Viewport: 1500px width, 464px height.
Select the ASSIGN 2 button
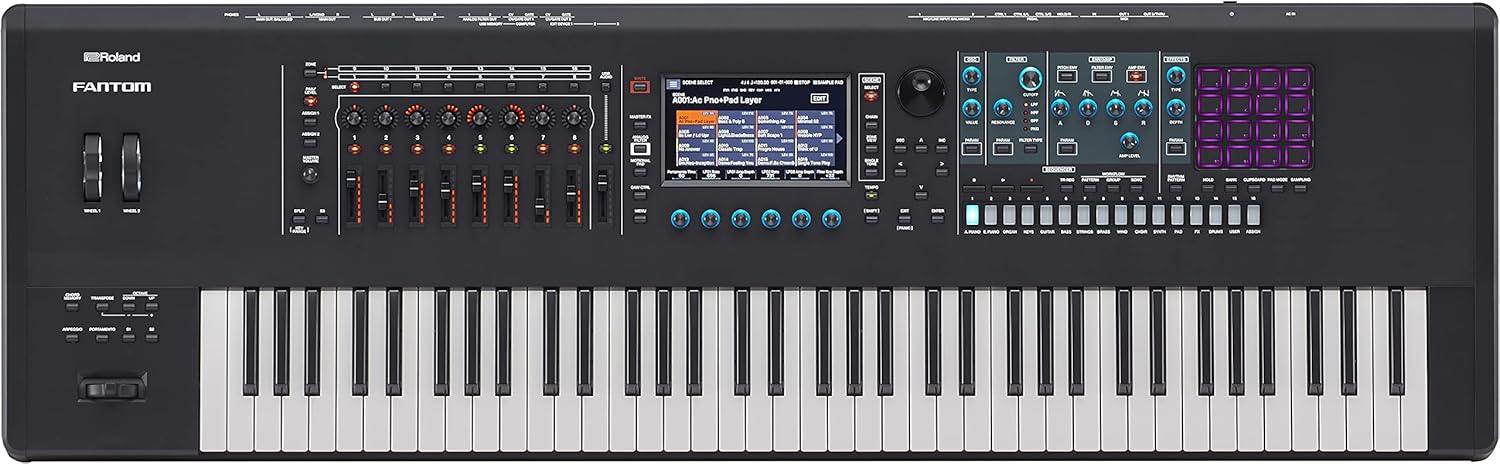(310, 142)
